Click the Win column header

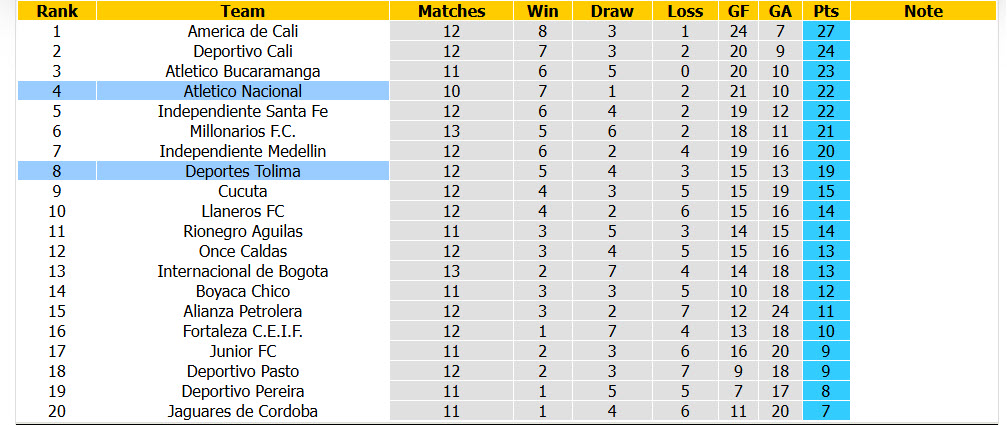click(x=543, y=11)
